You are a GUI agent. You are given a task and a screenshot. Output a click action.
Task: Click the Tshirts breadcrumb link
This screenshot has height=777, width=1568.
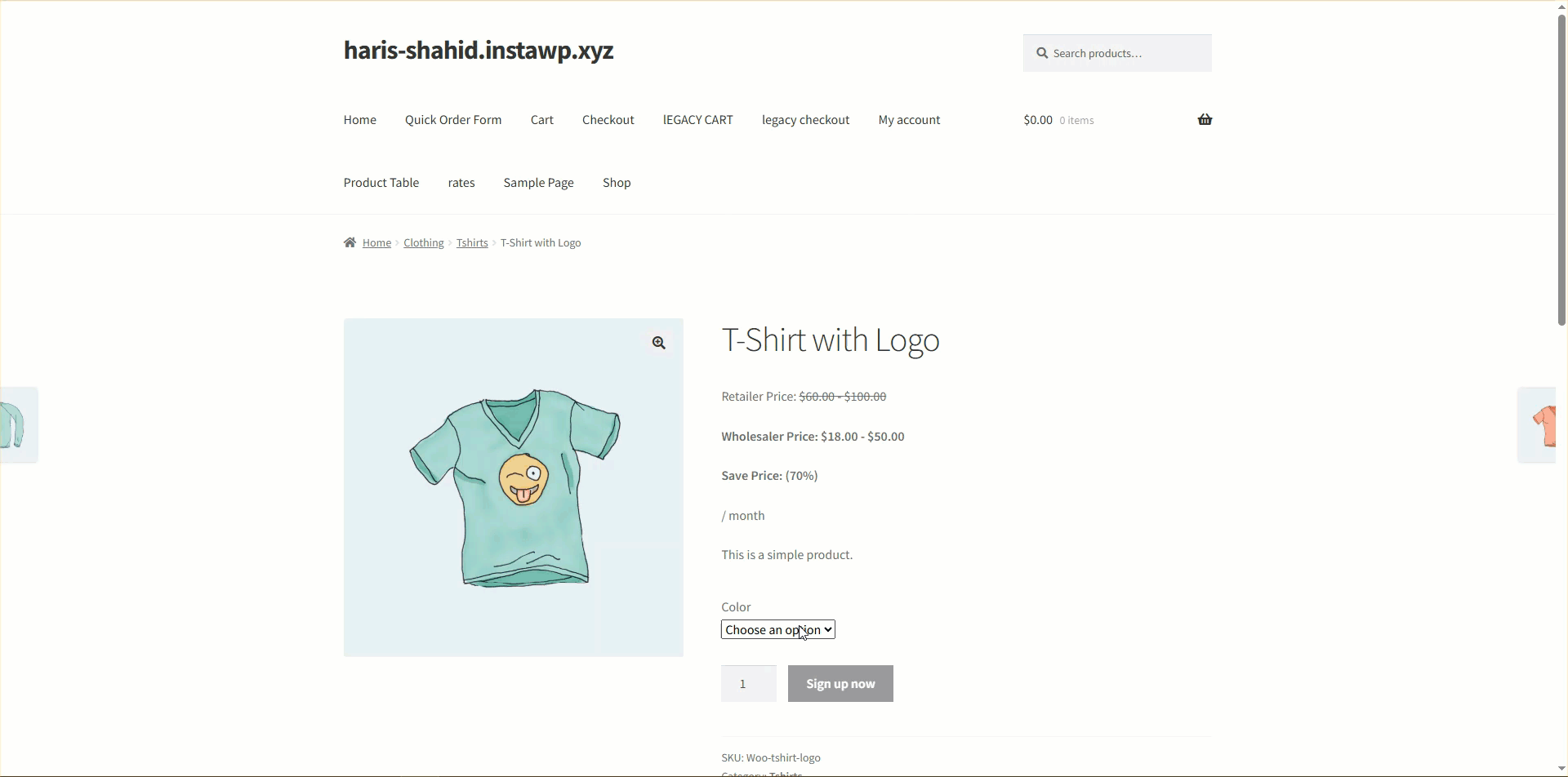point(472,242)
